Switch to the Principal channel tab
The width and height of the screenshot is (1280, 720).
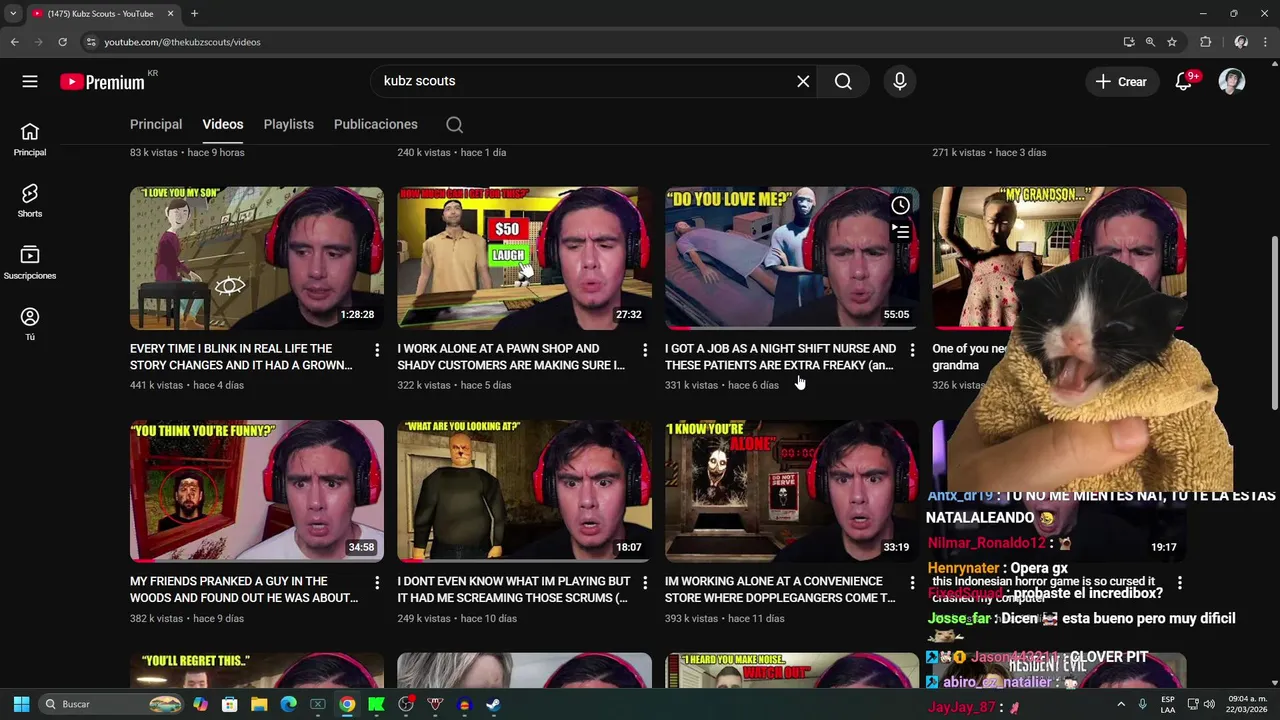coord(156,124)
